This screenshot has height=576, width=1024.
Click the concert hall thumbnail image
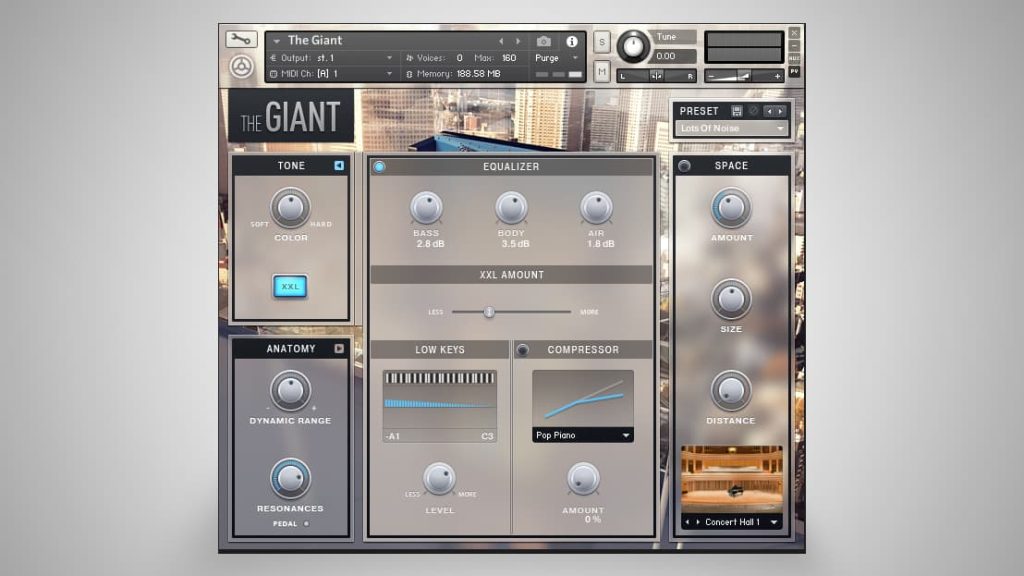click(731, 479)
